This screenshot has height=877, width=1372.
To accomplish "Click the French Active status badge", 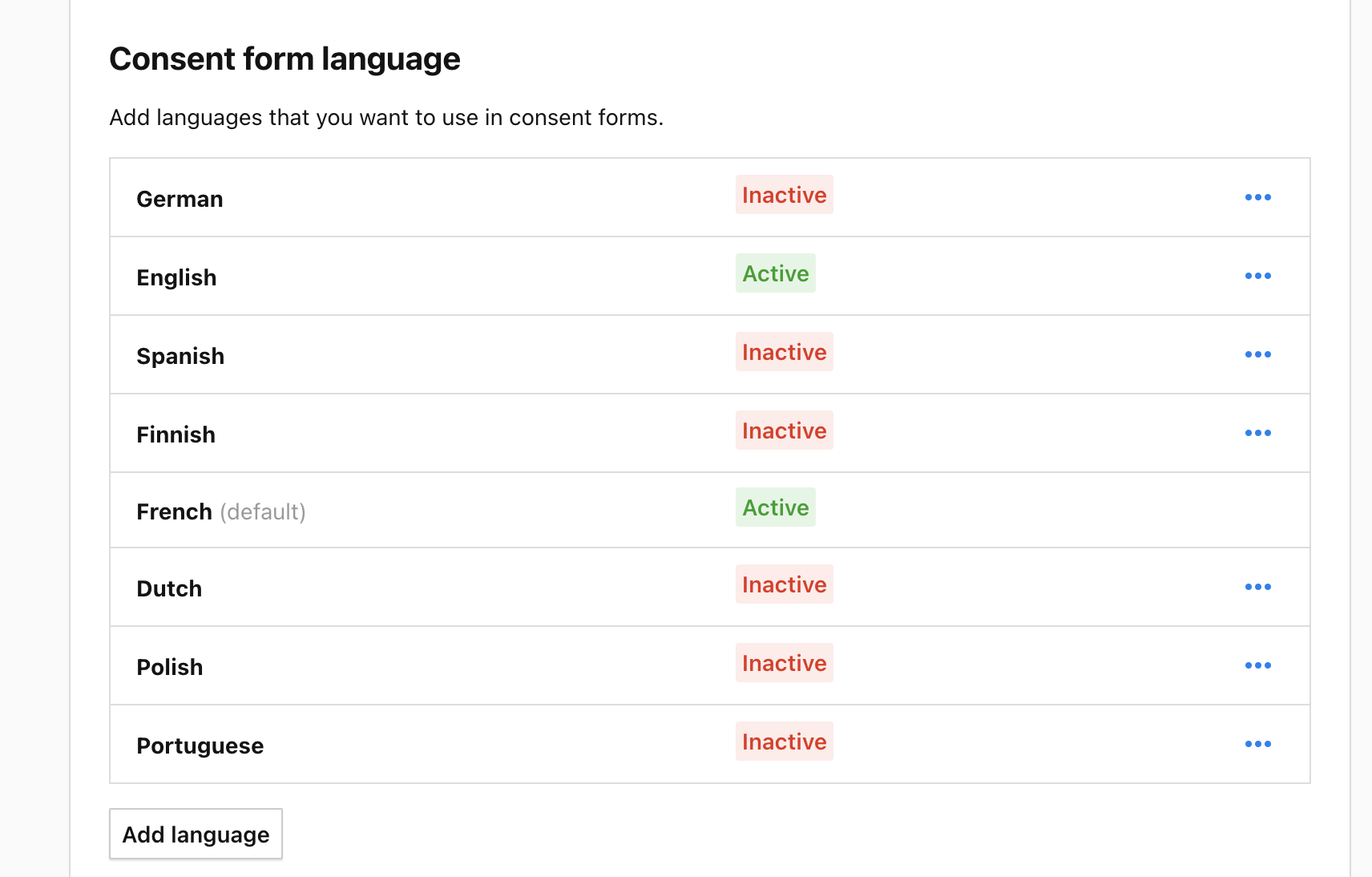I will (x=775, y=507).
